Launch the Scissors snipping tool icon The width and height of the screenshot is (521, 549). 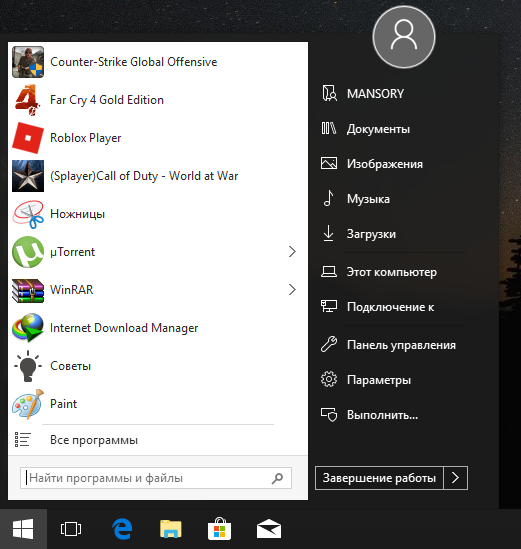tap(28, 214)
